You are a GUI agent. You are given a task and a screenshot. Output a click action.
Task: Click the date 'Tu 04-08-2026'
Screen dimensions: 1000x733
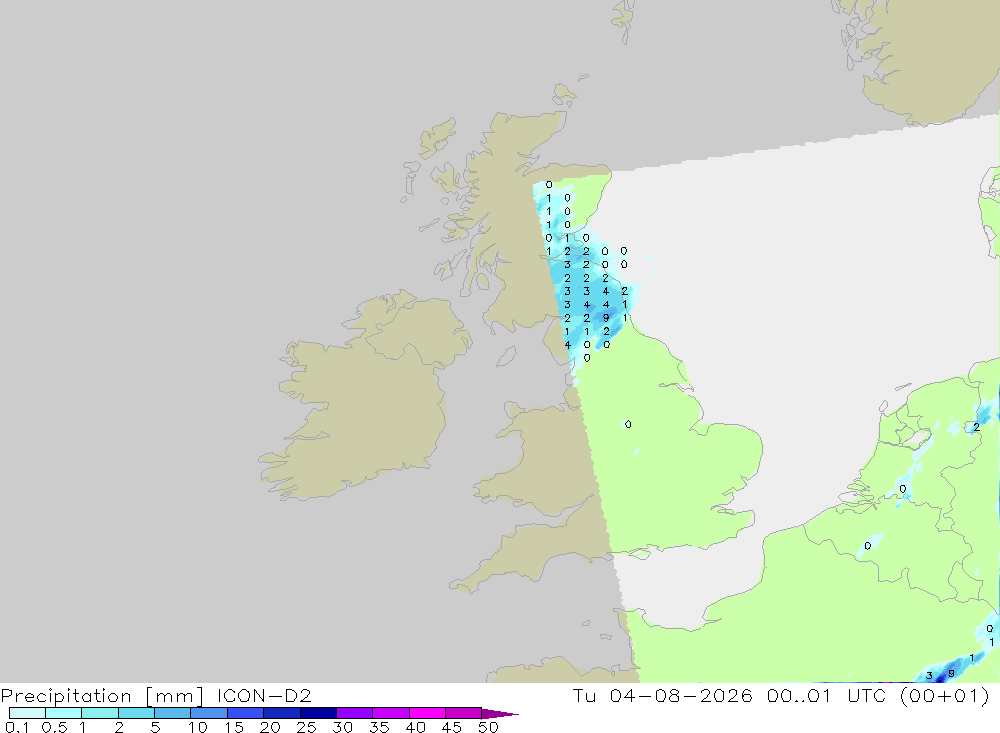coord(662,695)
